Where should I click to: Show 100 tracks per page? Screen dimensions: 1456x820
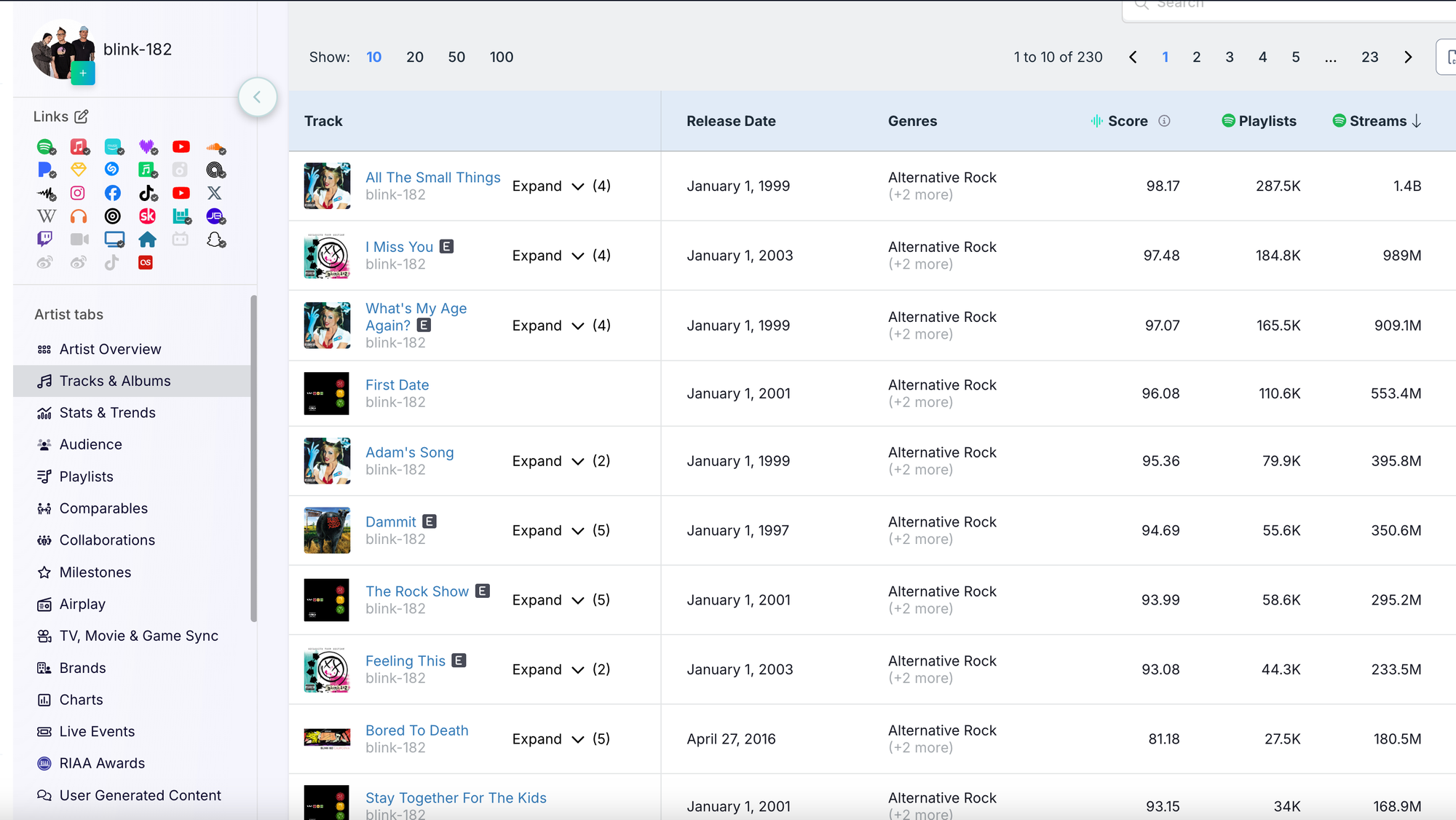[x=501, y=57]
